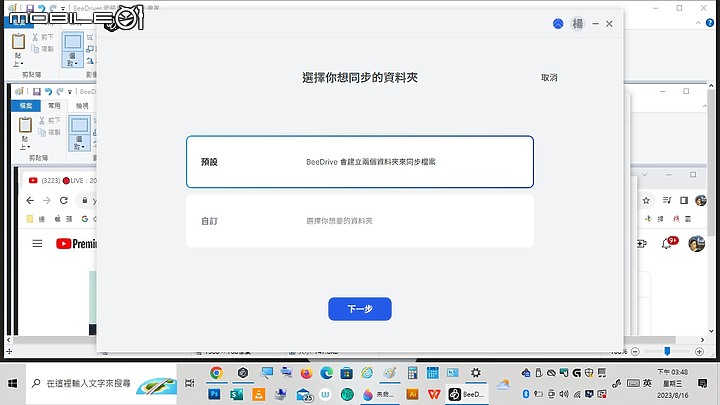
Task: Open notification center on taskbar
Action: point(703,383)
